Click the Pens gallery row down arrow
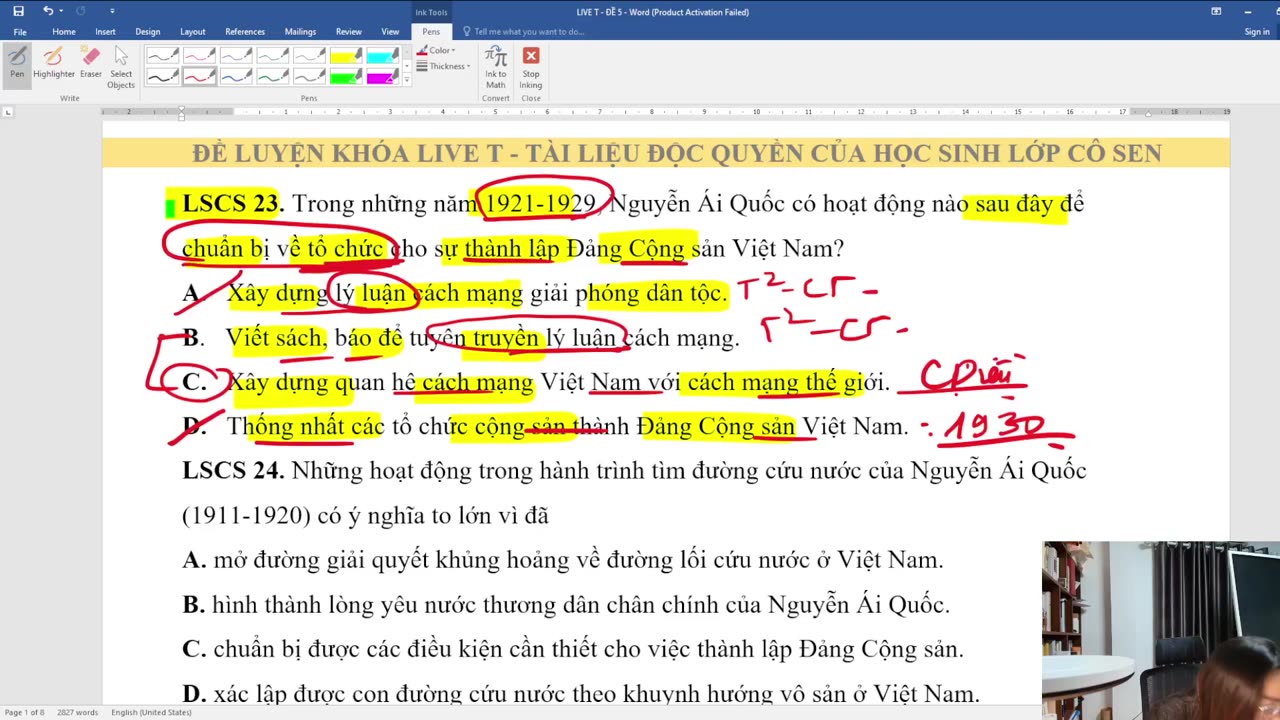Viewport: 1280px width, 720px height. pyautogui.click(x=407, y=67)
